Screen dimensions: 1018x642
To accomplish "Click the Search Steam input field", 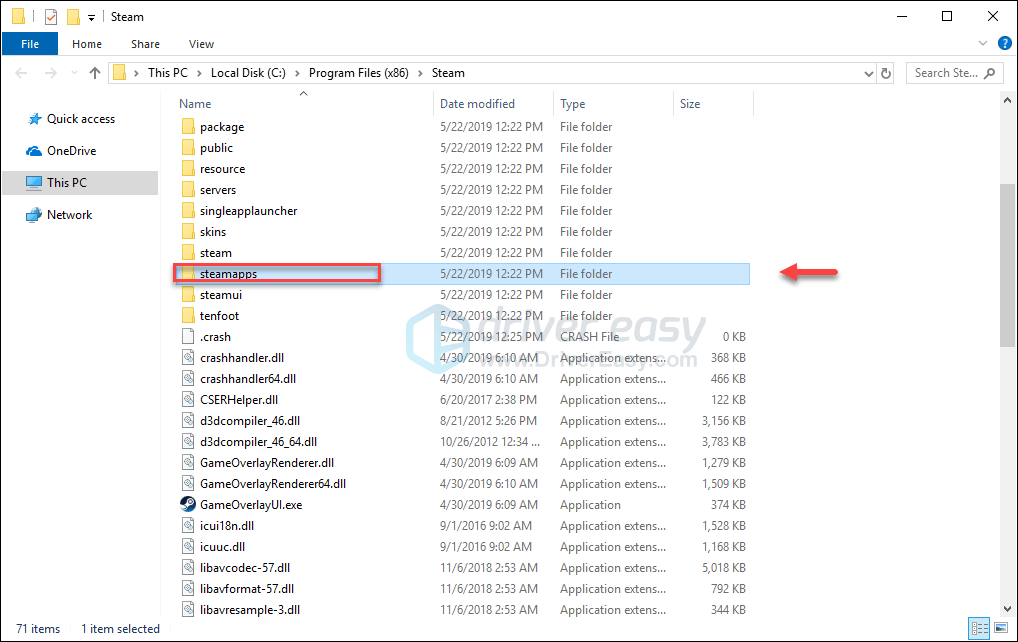I will pos(954,73).
